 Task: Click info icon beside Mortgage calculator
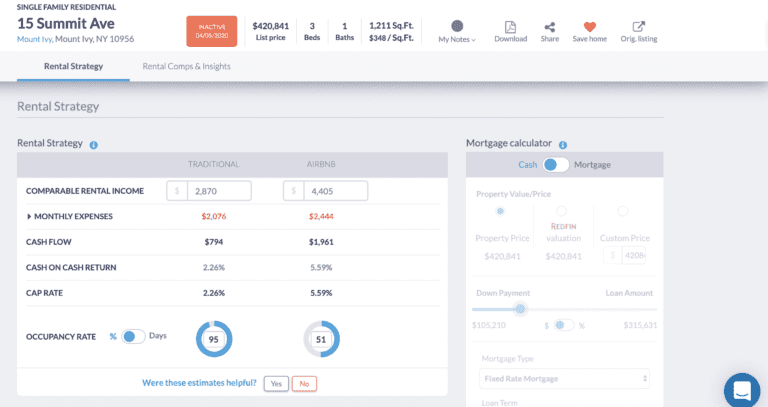[x=563, y=144]
